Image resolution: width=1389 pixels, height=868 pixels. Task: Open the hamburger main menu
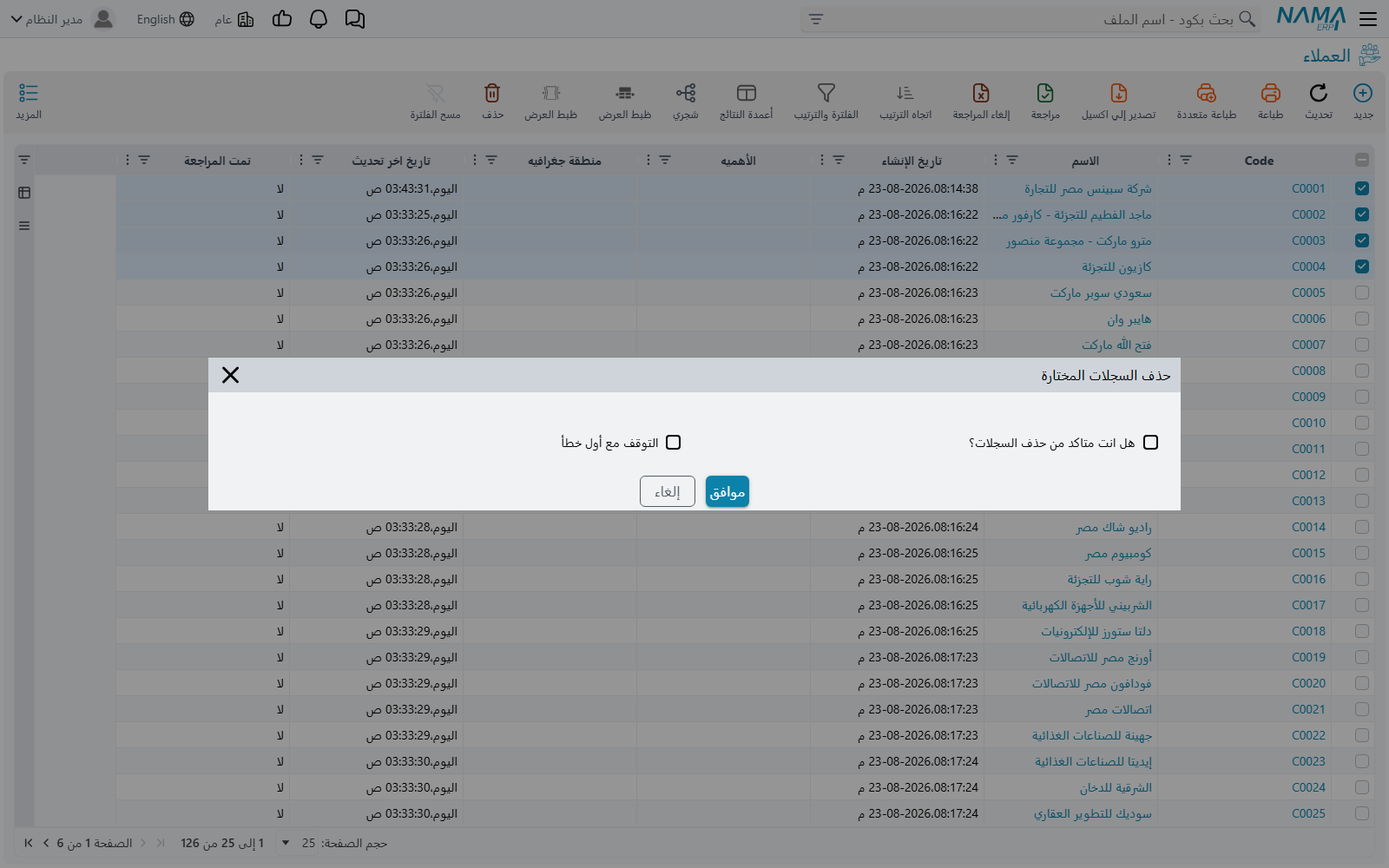(x=1368, y=19)
